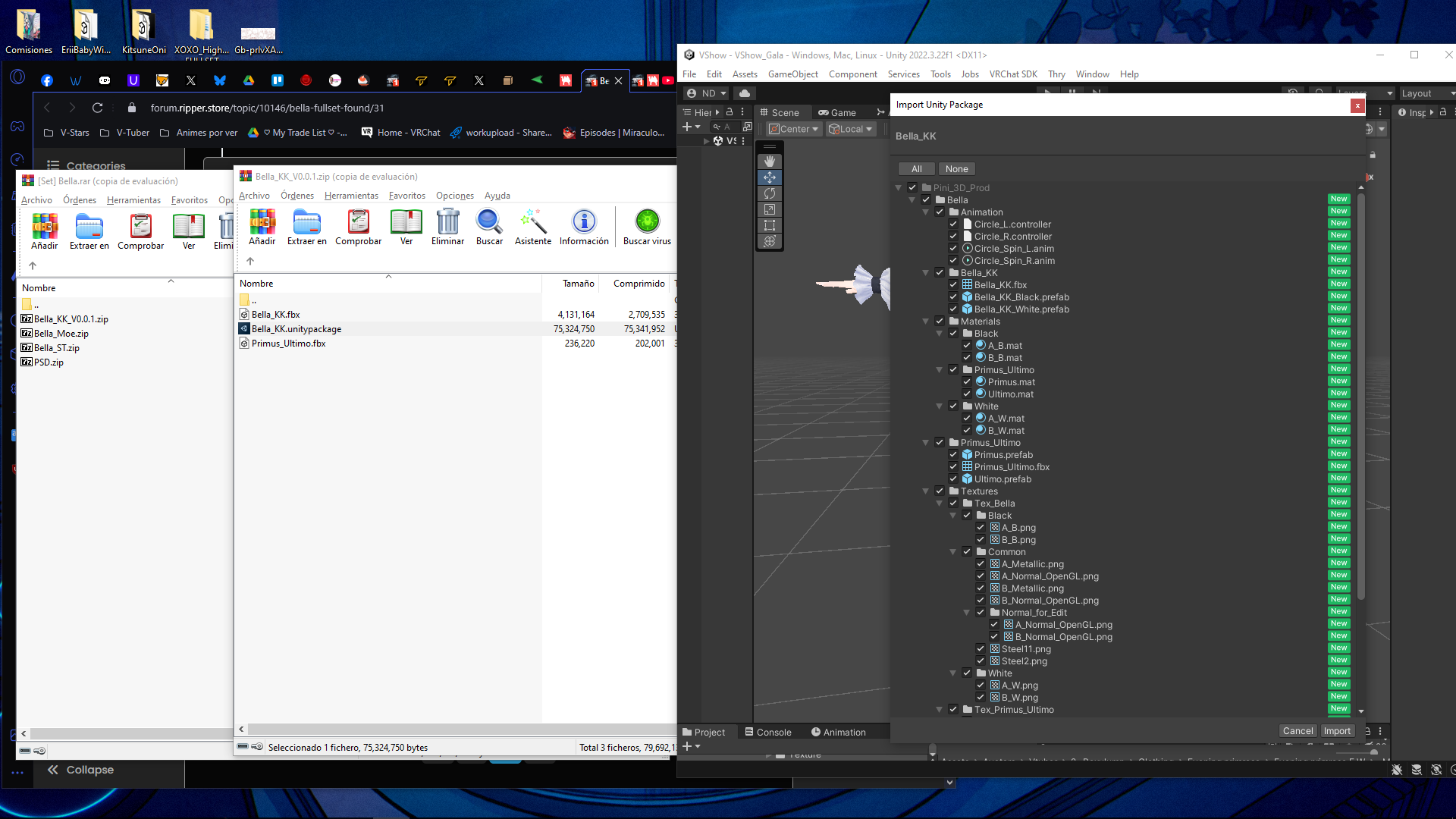Open the VRChat SDK menu
Viewport: 1456px width, 819px height.
tap(1013, 74)
